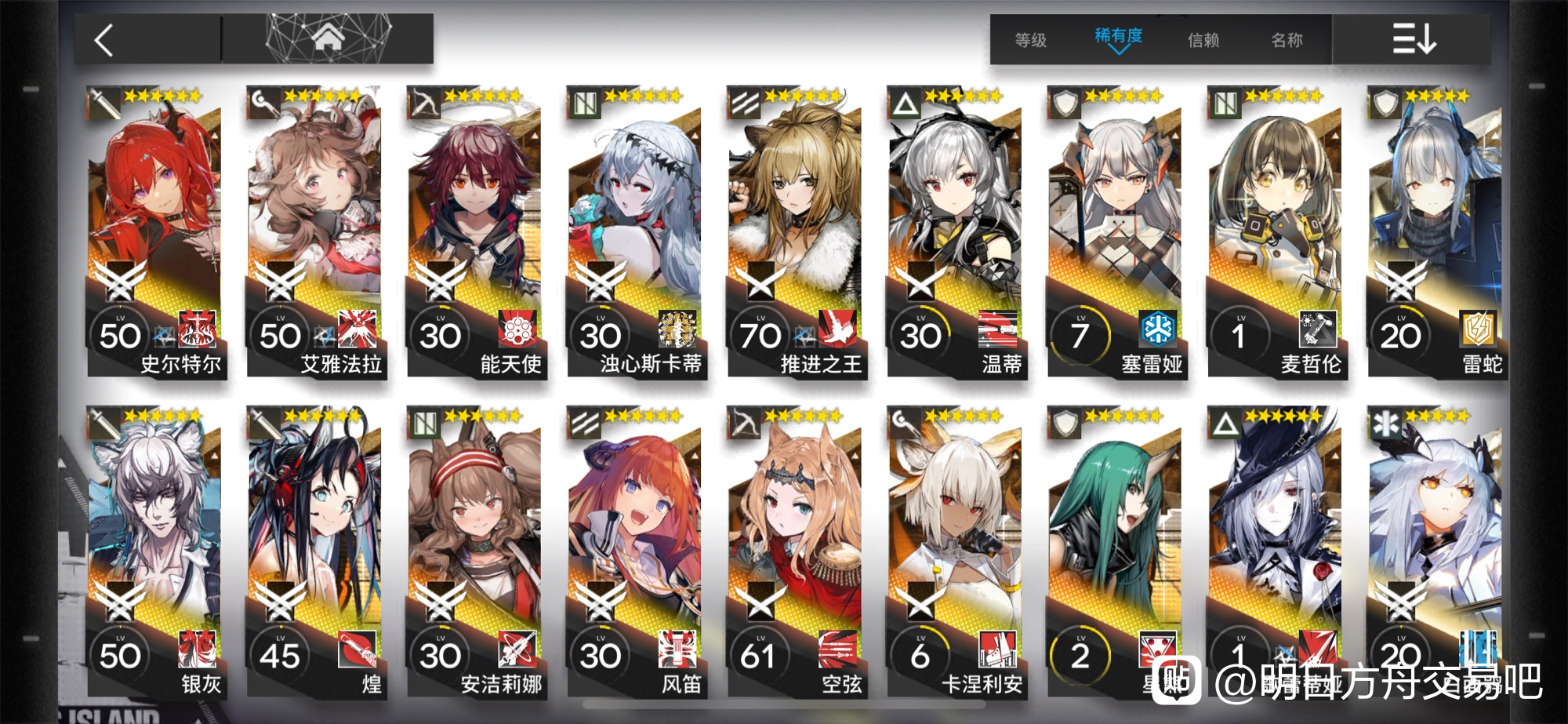Click 艾雅法拉's volcano skill icon
Viewport: 1568px width, 724px height.
(x=357, y=329)
